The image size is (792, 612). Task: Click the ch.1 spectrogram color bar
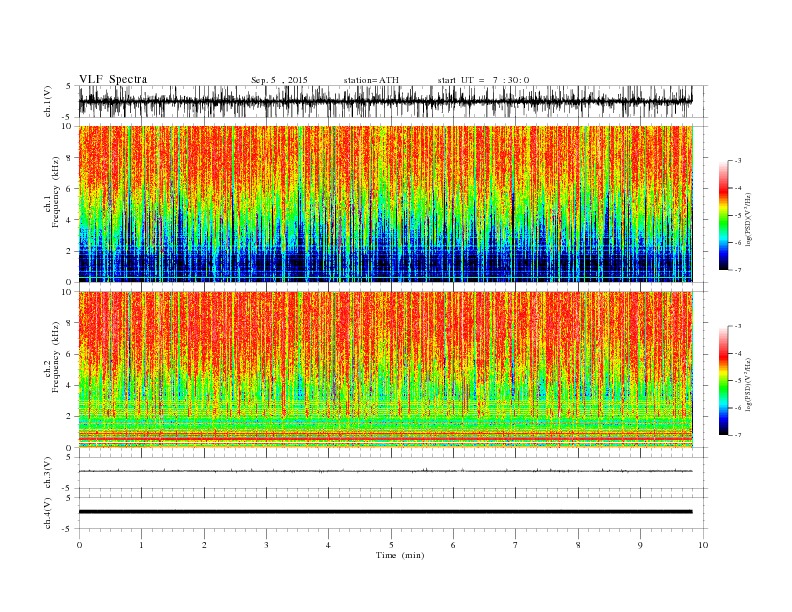coord(723,215)
